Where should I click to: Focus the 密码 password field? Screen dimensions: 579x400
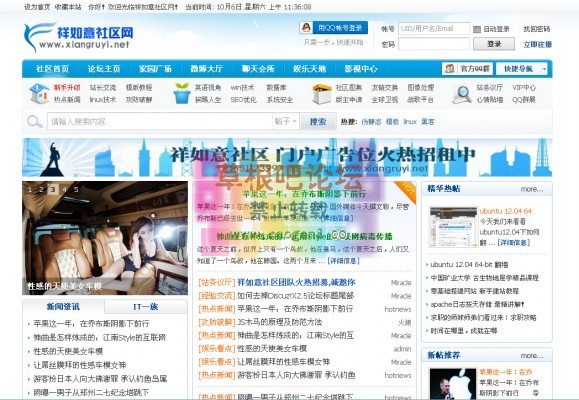tap(434, 44)
